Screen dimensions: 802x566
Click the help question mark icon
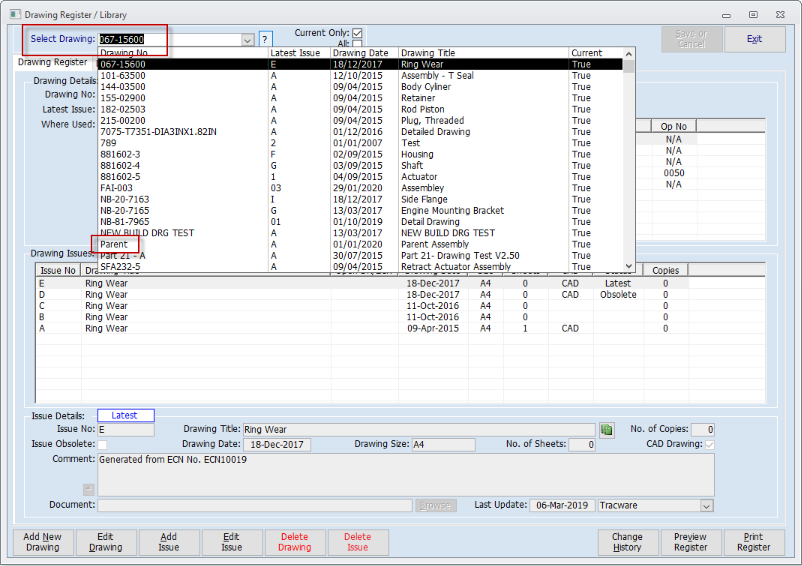pyautogui.click(x=265, y=39)
